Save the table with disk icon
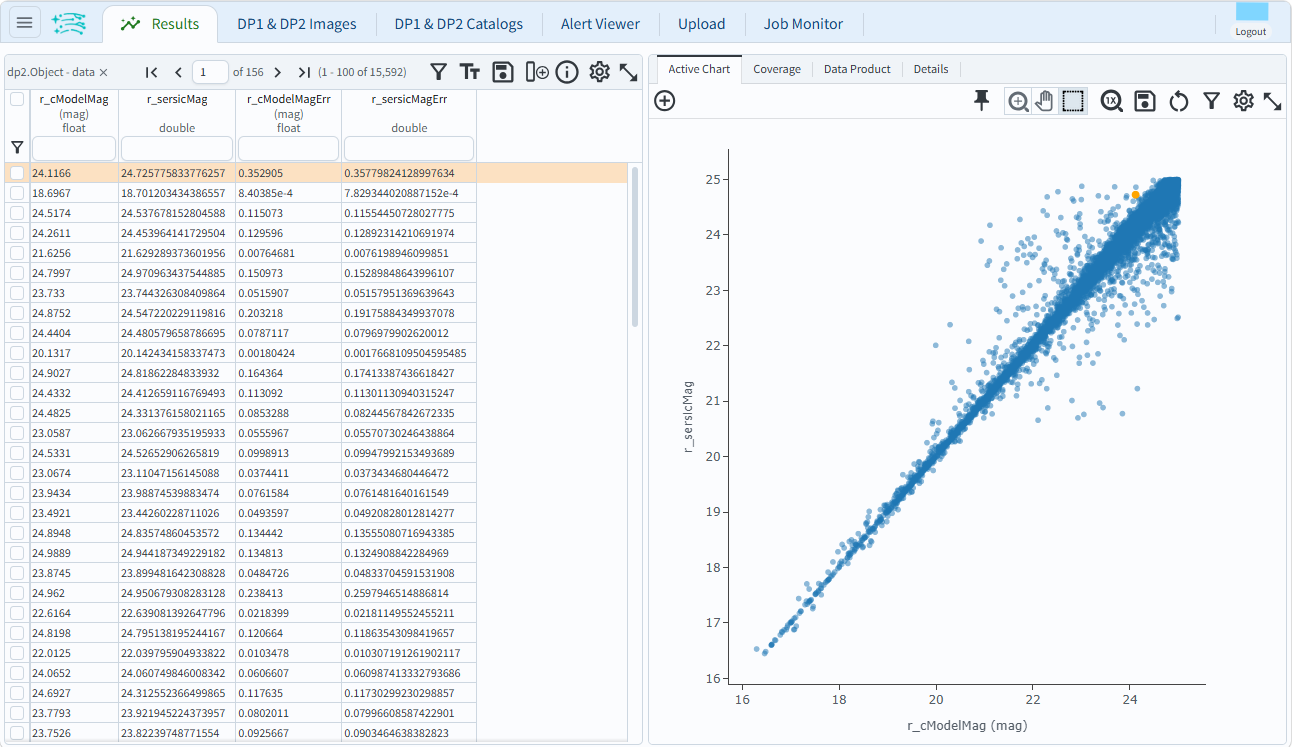The height and width of the screenshot is (747, 1292). pos(503,72)
